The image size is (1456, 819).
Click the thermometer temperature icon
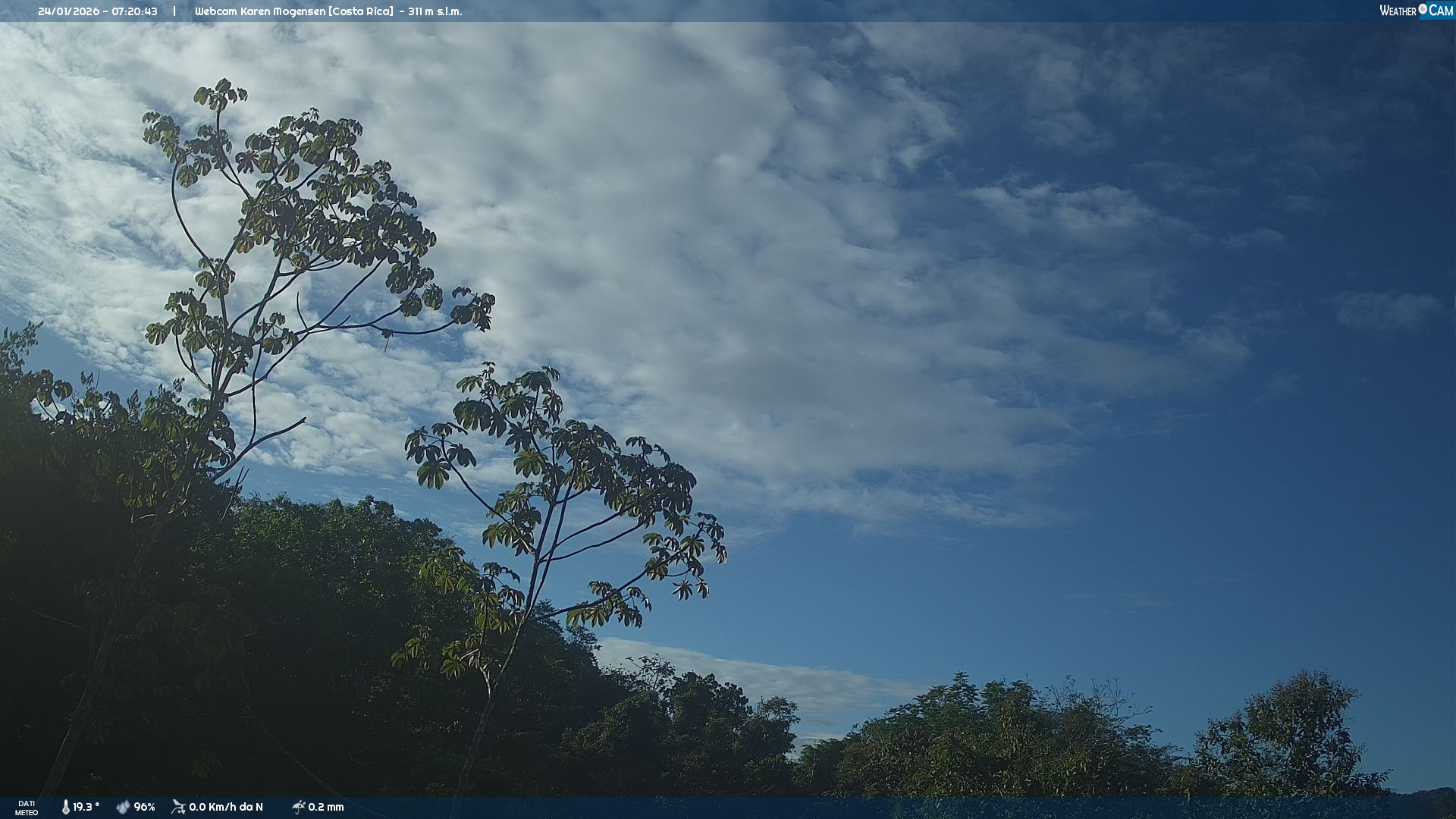coord(65,807)
